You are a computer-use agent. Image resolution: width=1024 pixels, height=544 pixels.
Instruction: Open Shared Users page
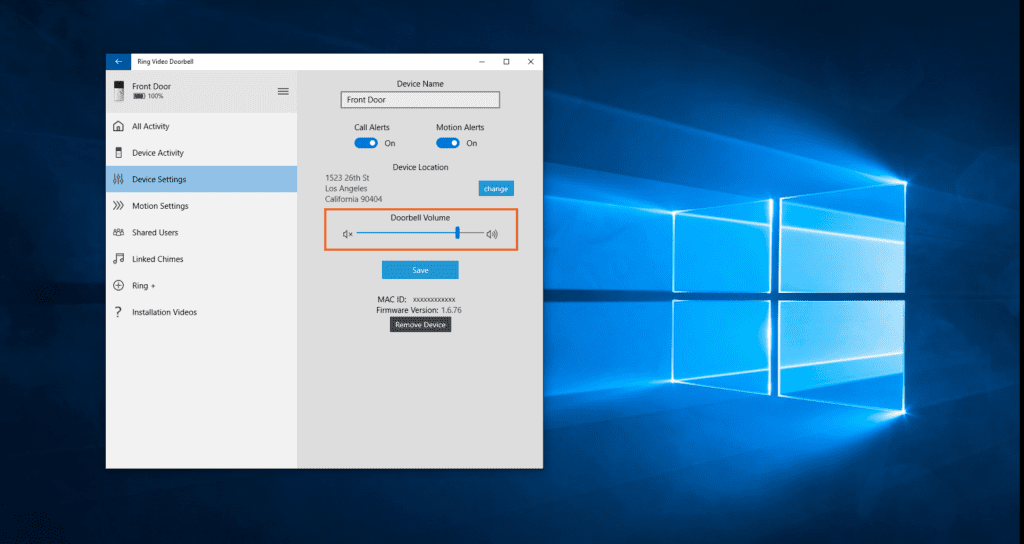201,232
